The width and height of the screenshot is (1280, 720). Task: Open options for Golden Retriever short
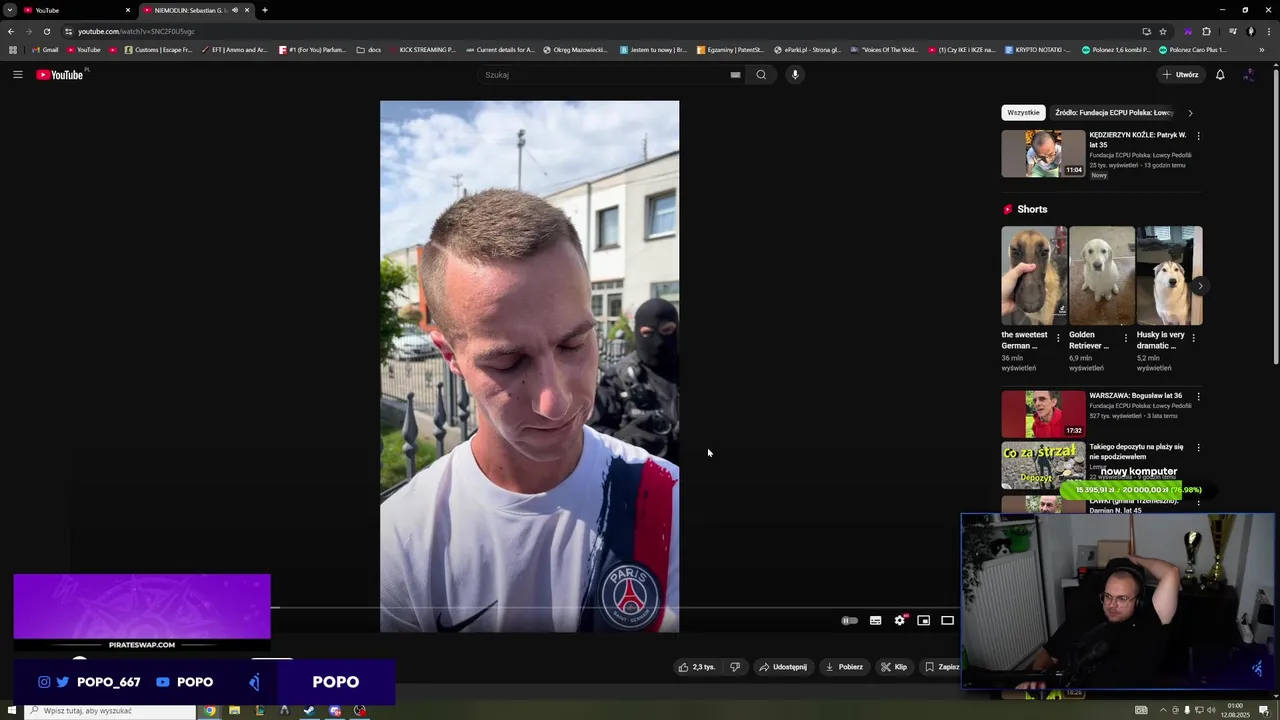[1126, 339]
